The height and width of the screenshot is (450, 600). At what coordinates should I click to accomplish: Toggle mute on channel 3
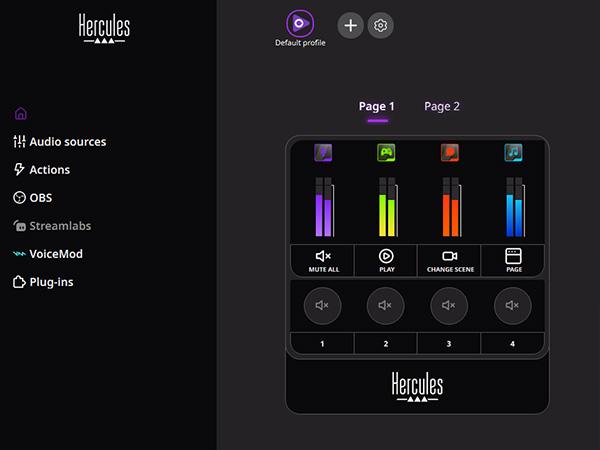pos(449,305)
